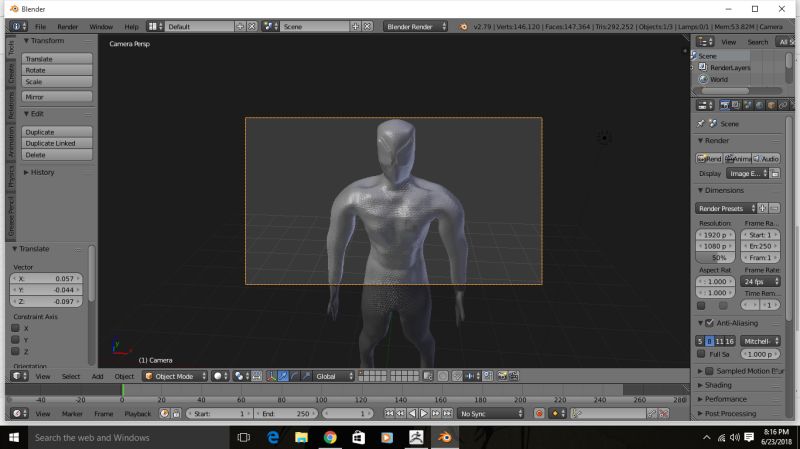The image size is (800, 449).
Task: Expand the Shading panel
Action: [x=714, y=385]
